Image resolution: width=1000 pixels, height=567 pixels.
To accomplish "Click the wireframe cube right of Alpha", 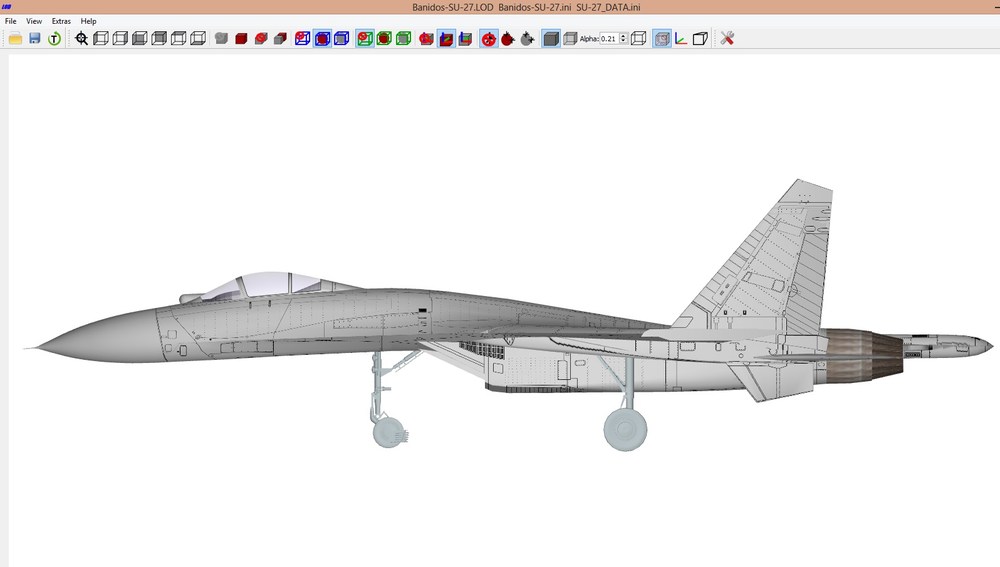I will point(638,38).
